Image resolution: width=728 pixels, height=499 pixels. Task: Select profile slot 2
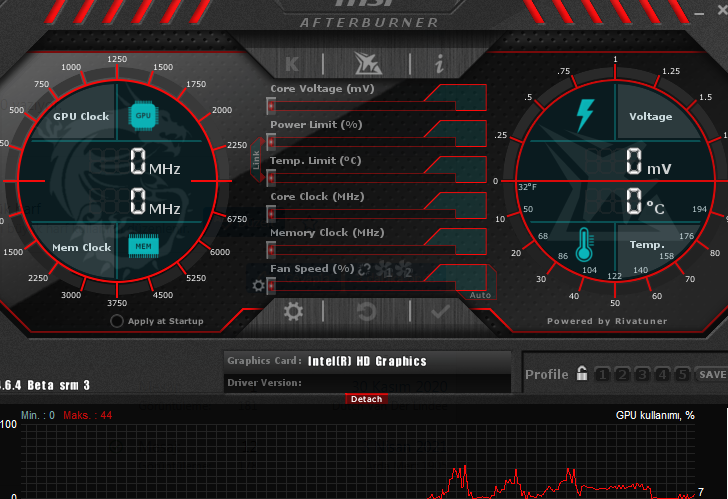click(622, 374)
